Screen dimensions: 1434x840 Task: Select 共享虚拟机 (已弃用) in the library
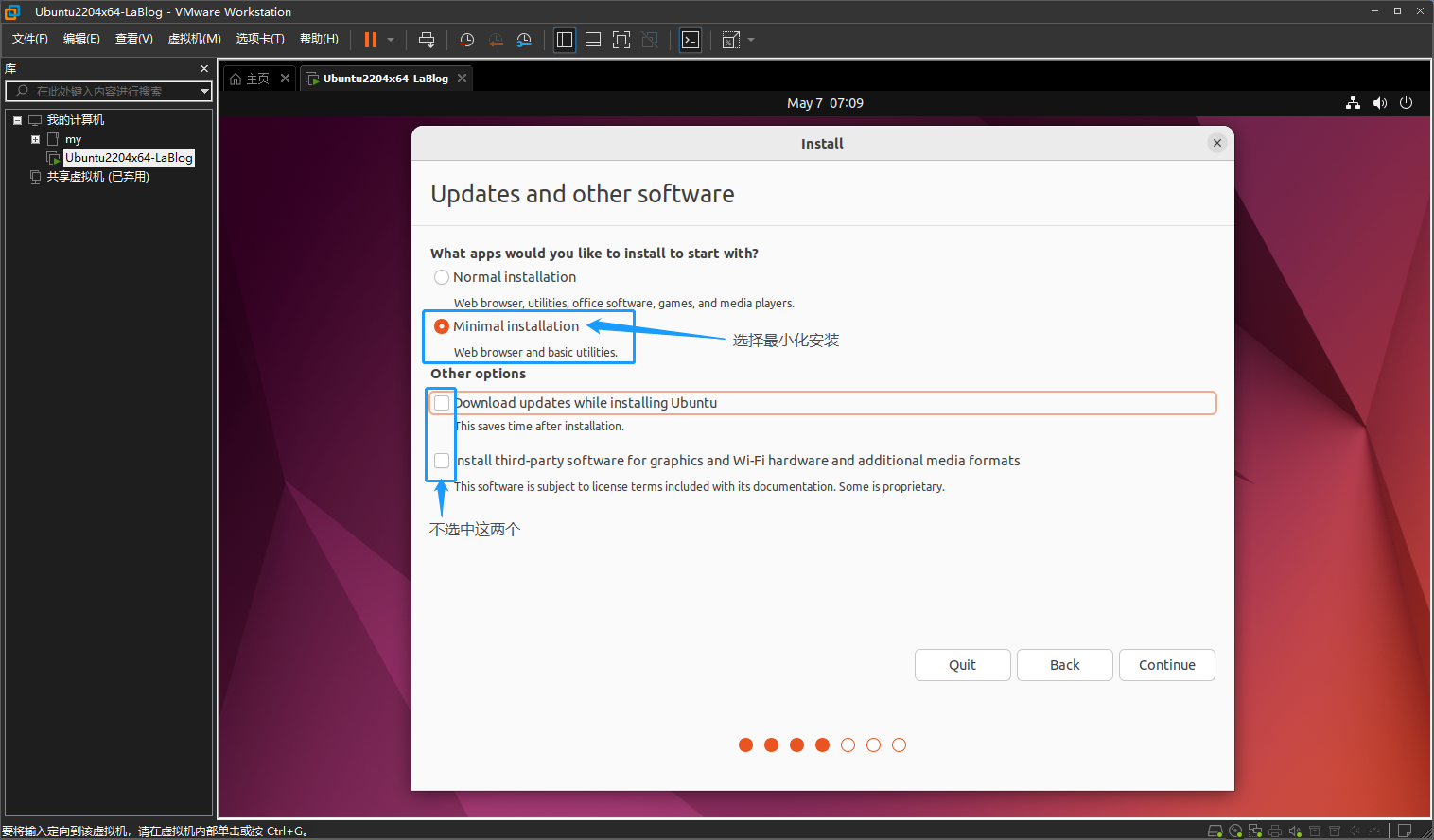click(98, 177)
